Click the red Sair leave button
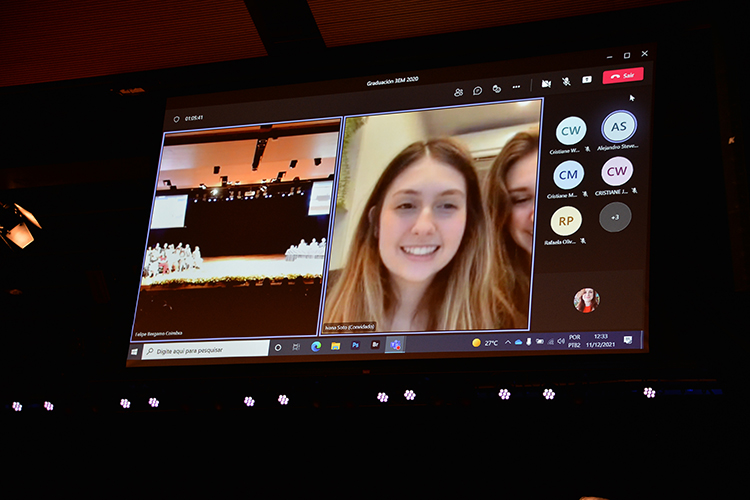Screen dimensions: 750x500 pyautogui.click(x=623, y=76)
